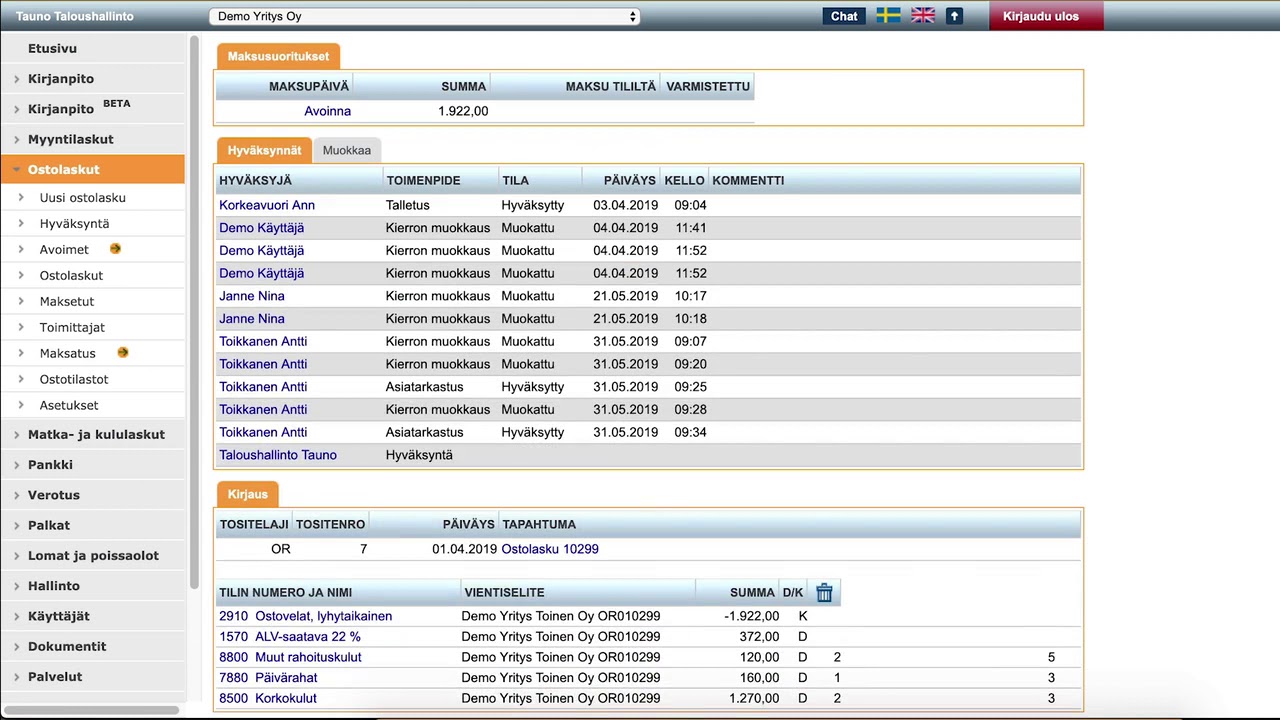Open the Chat button

[844, 16]
